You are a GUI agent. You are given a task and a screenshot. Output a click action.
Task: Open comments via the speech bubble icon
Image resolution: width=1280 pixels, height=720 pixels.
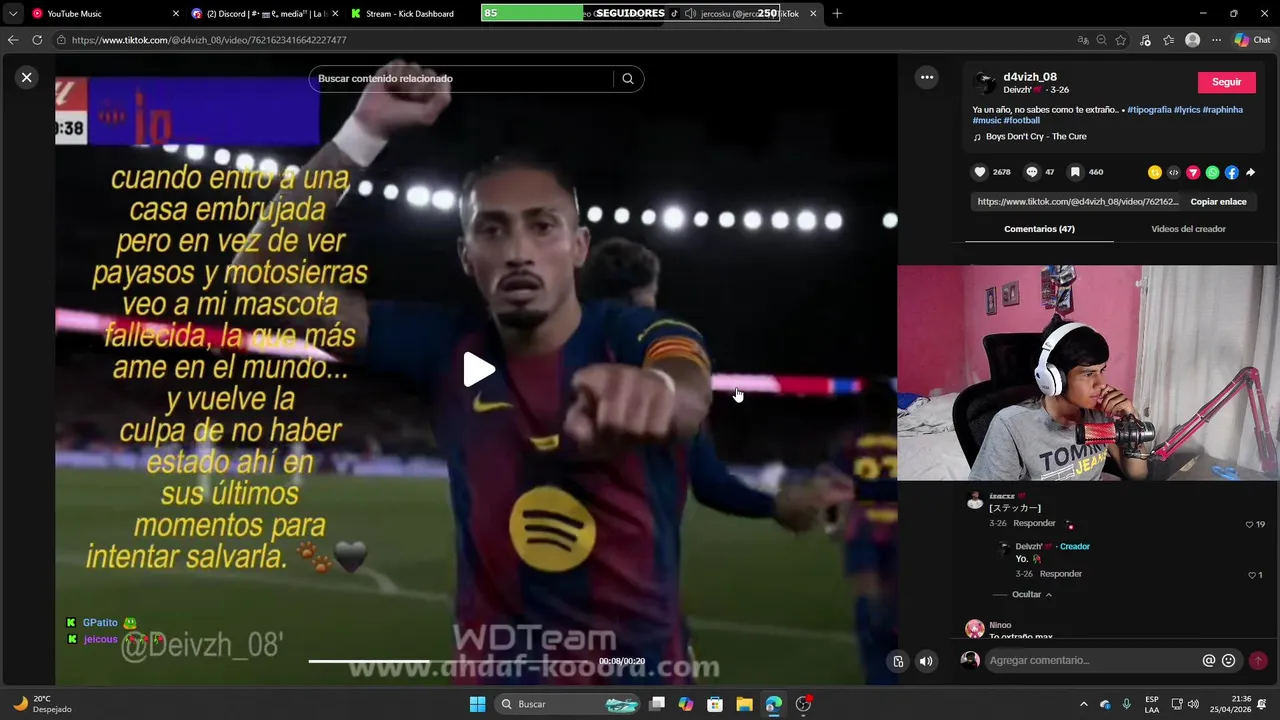click(x=1032, y=172)
